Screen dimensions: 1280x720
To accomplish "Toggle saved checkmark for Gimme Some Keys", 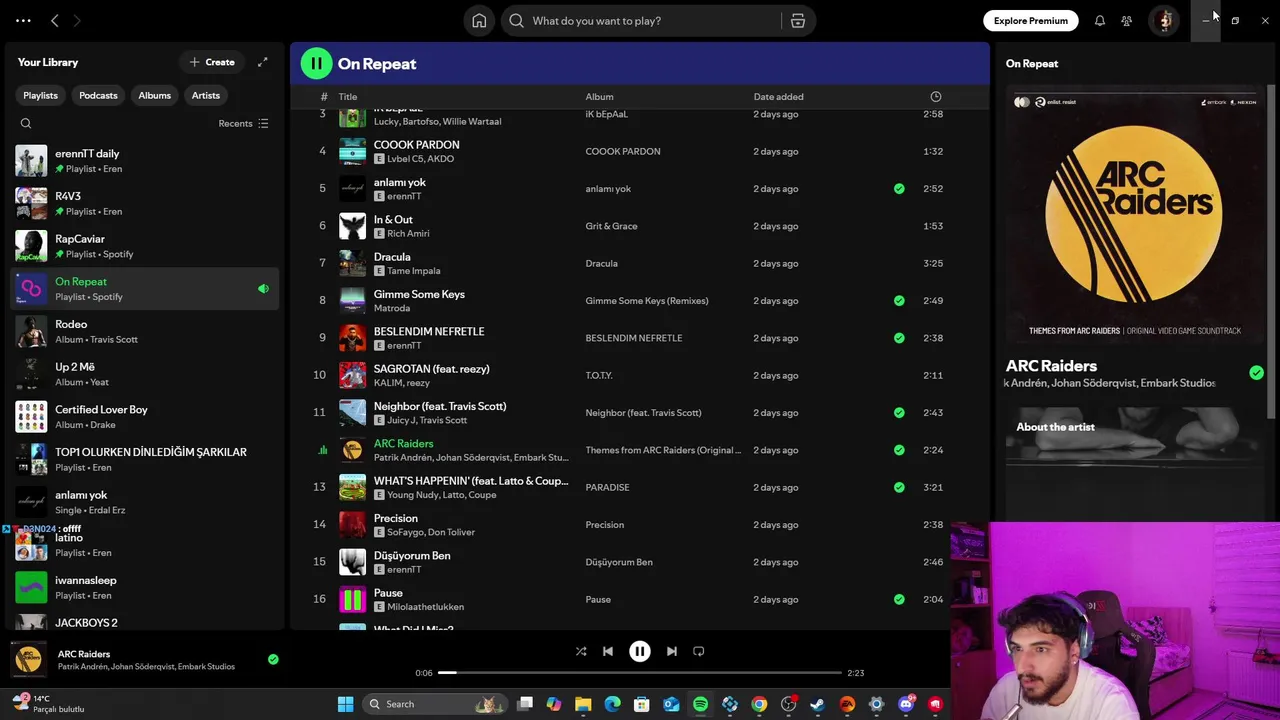I will (x=899, y=301).
